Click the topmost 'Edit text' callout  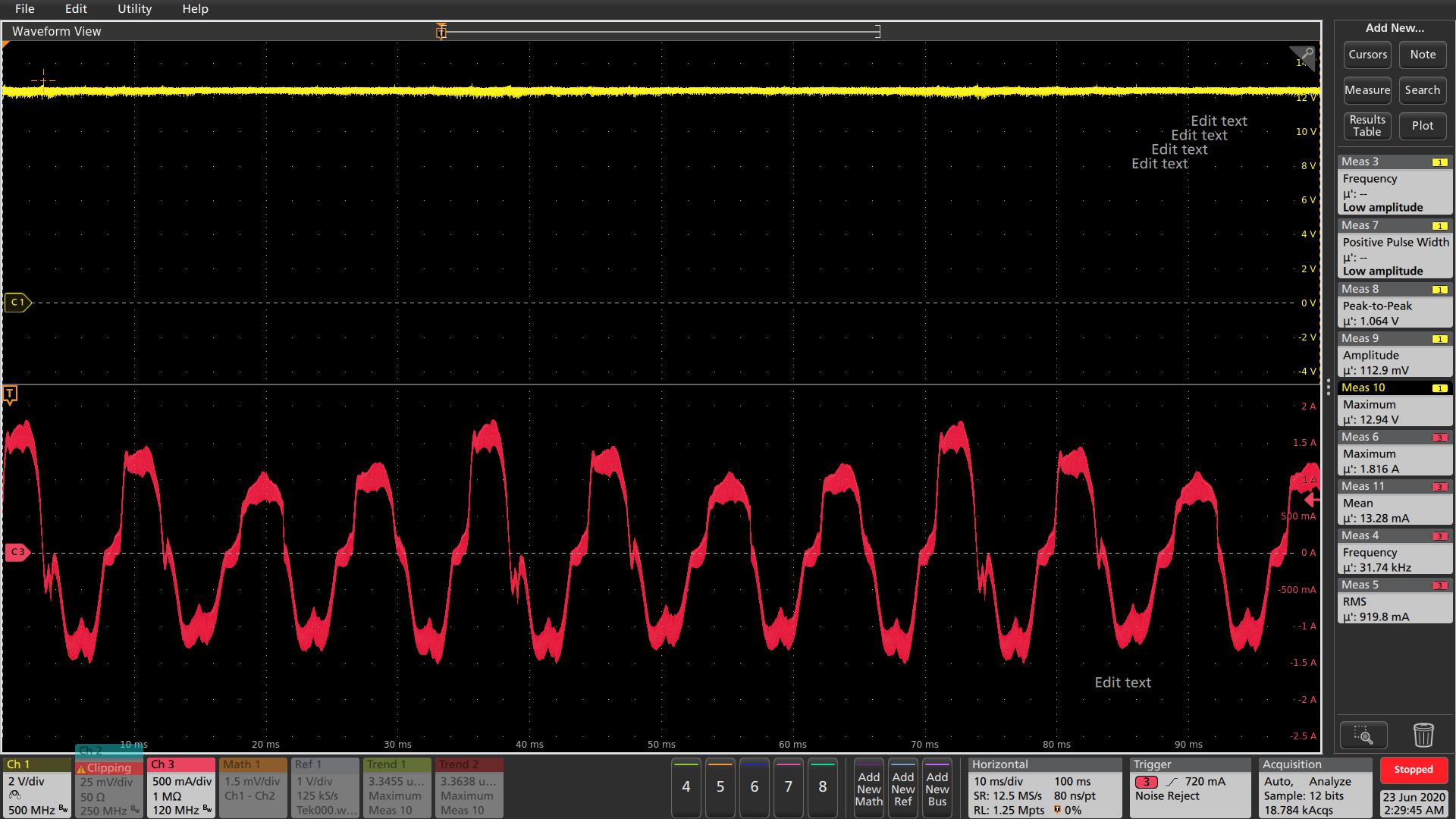click(1219, 121)
